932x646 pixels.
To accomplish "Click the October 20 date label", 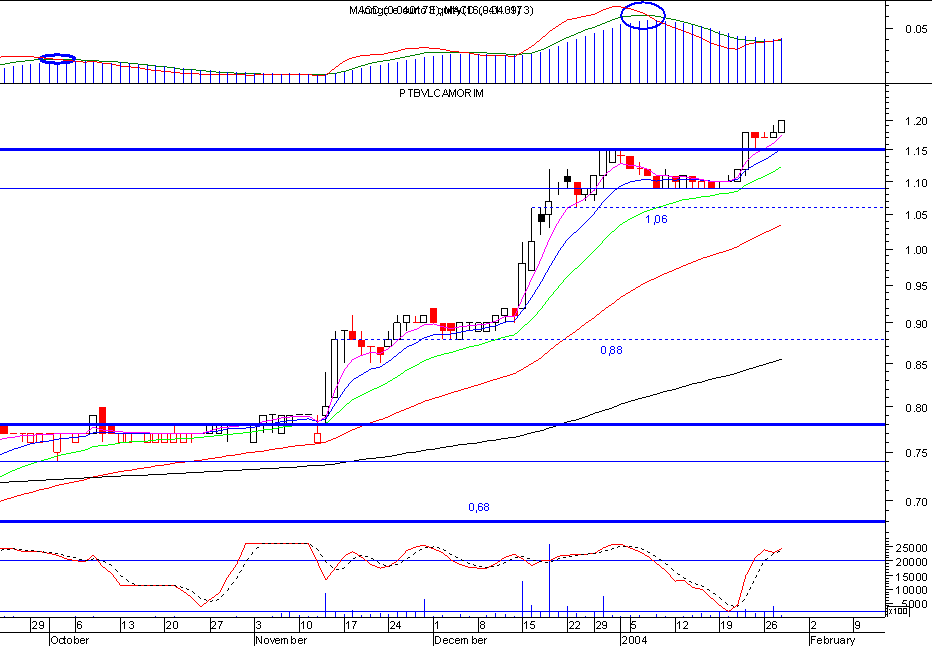I will (x=172, y=625).
